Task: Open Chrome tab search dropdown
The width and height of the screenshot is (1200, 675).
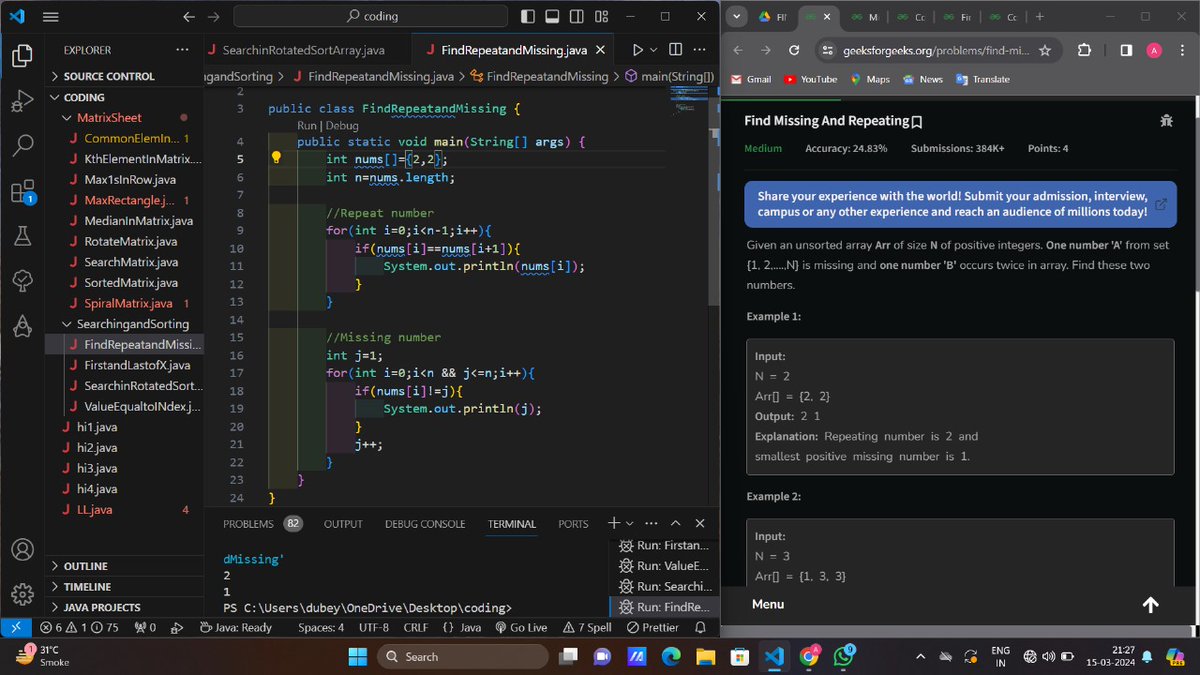Action: coord(736,17)
